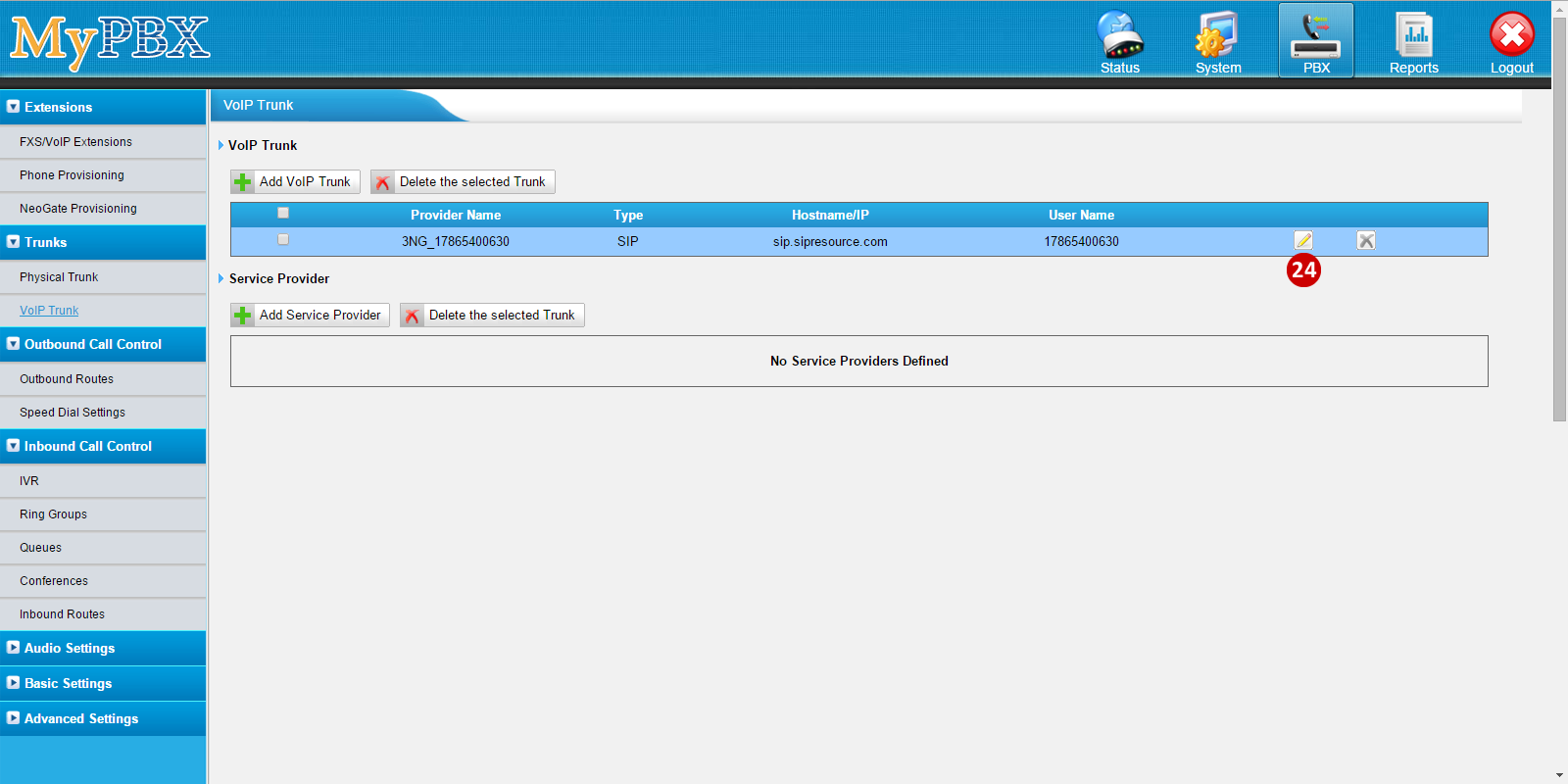
Task: Click the MyPBX logo
Action: tap(110, 41)
